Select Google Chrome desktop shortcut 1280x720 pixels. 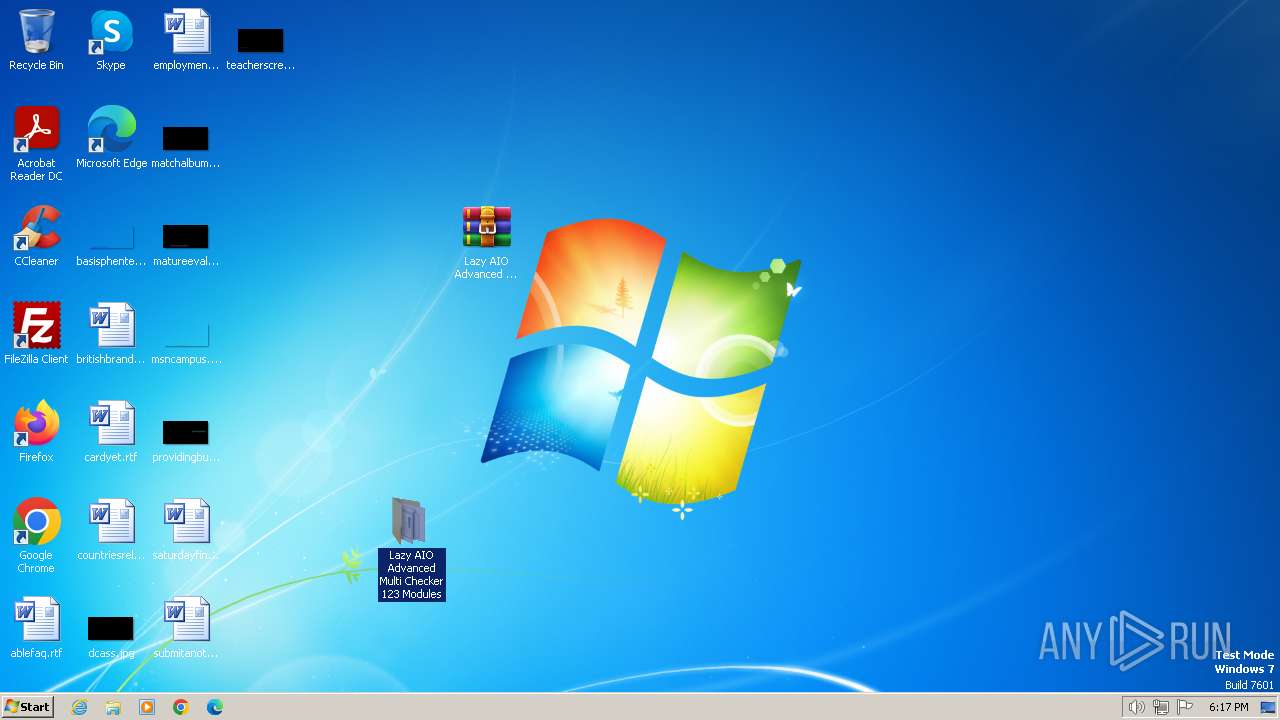[x=36, y=536]
